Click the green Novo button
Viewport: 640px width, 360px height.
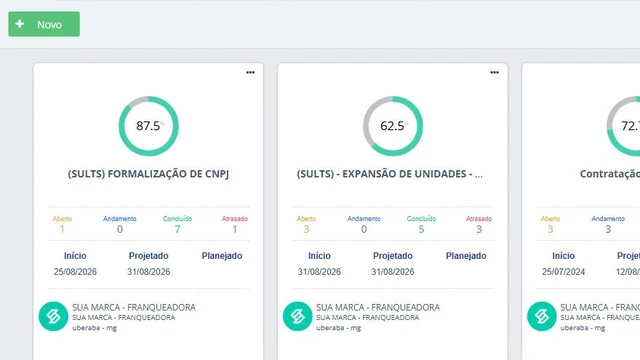click(x=44, y=24)
